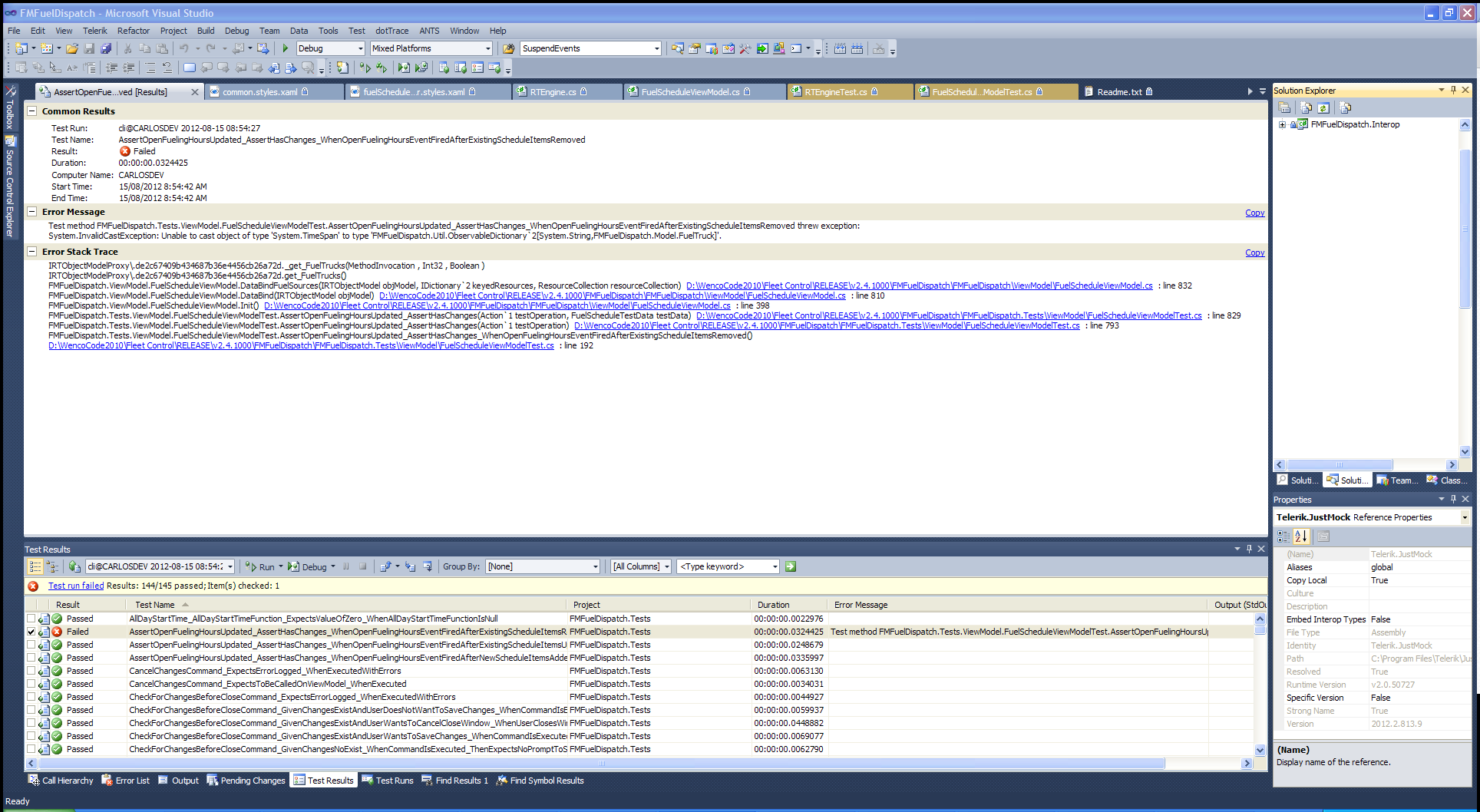The width and height of the screenshot is (1480, 812).
Task: Click Save All in the toolbar
Action: tap(105, 48)
